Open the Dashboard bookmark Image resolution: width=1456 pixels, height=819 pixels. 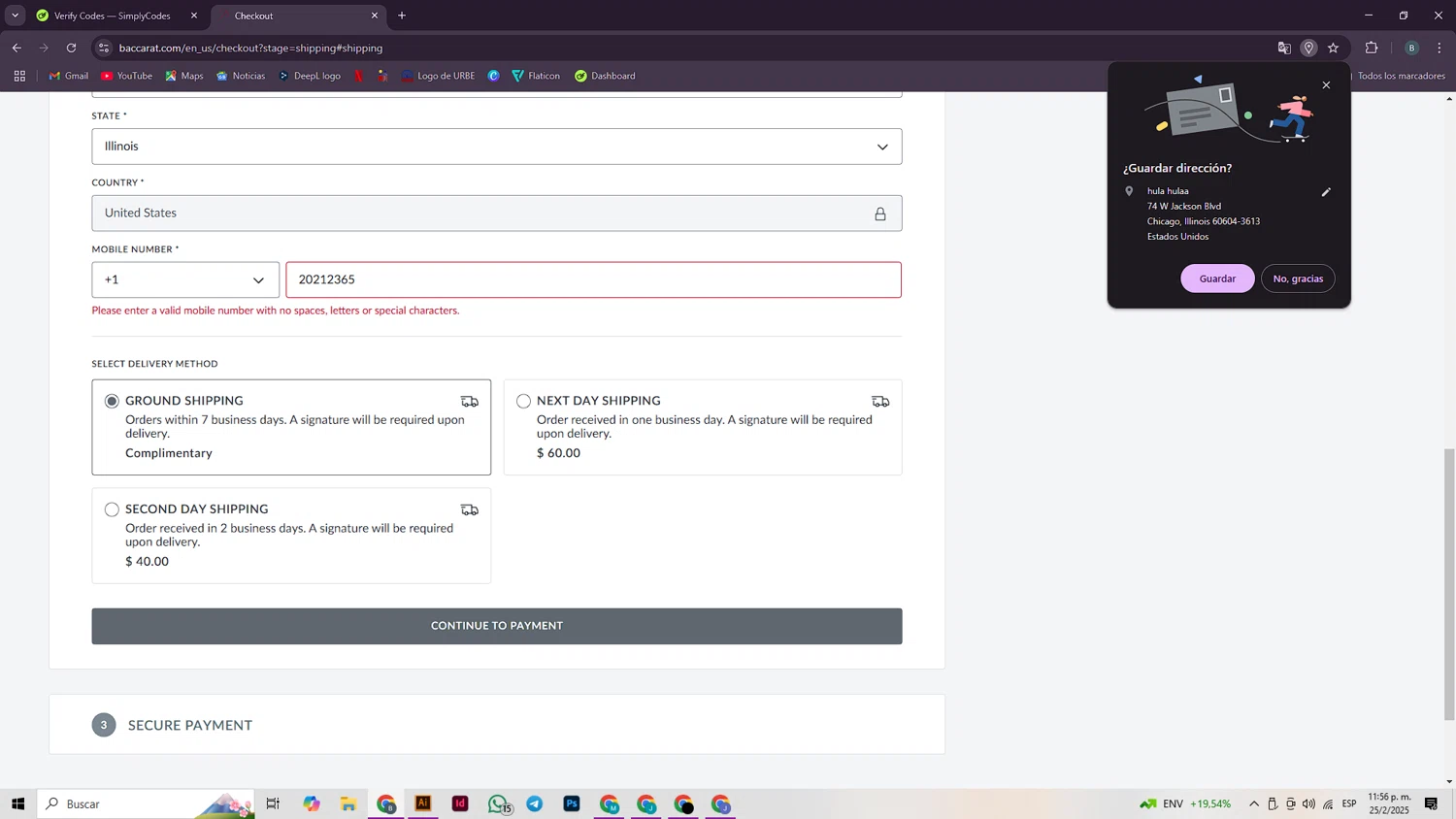pyautogui.click(x=605, y=76)
